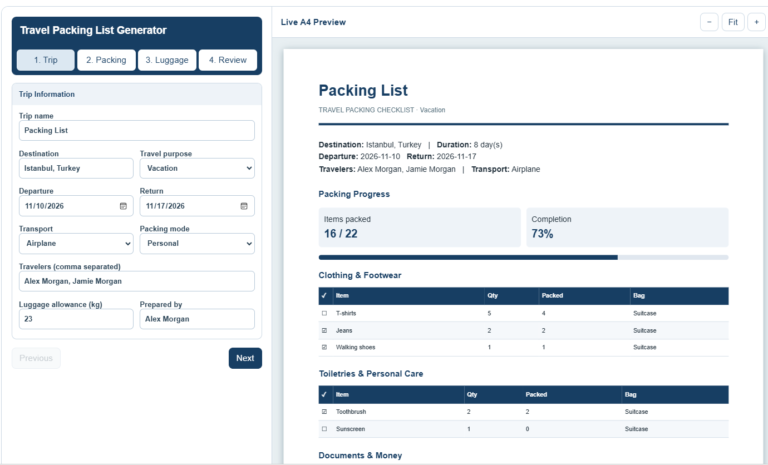Click the packing completion progress bar
Screen dimensions: 768x465
[523, 257]
